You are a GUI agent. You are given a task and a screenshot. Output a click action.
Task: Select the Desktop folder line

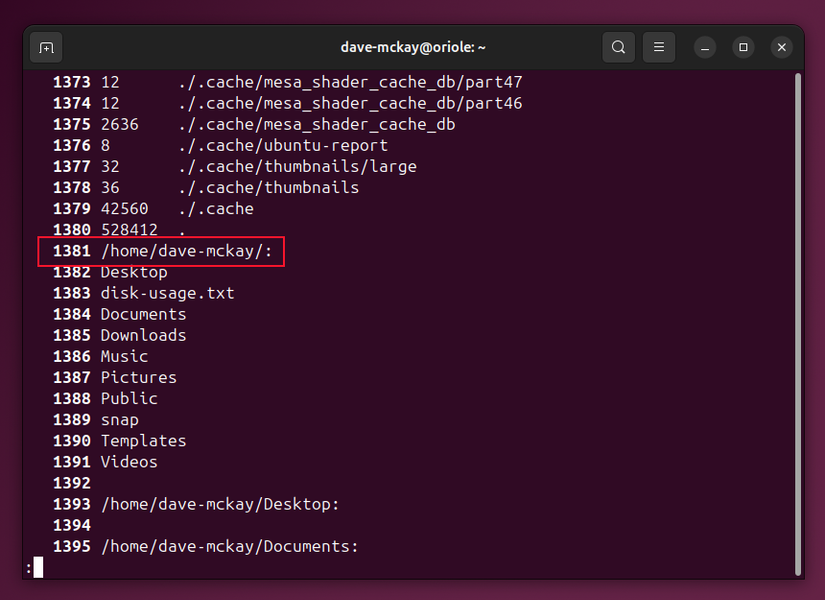click(133, 271)
